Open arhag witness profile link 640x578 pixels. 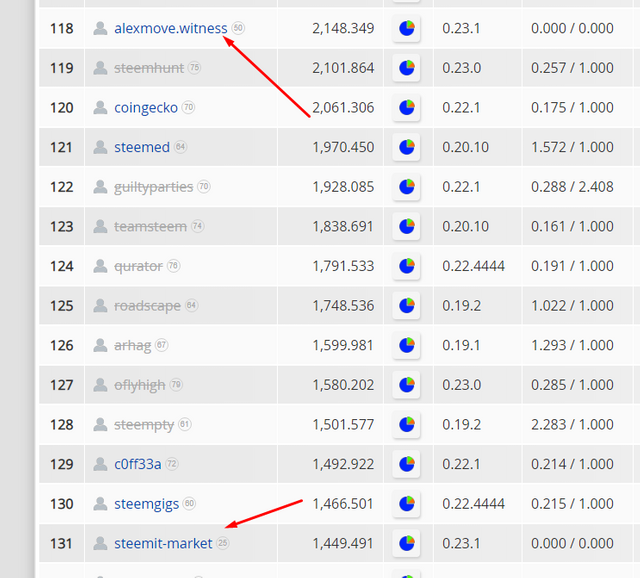point(133,345)
